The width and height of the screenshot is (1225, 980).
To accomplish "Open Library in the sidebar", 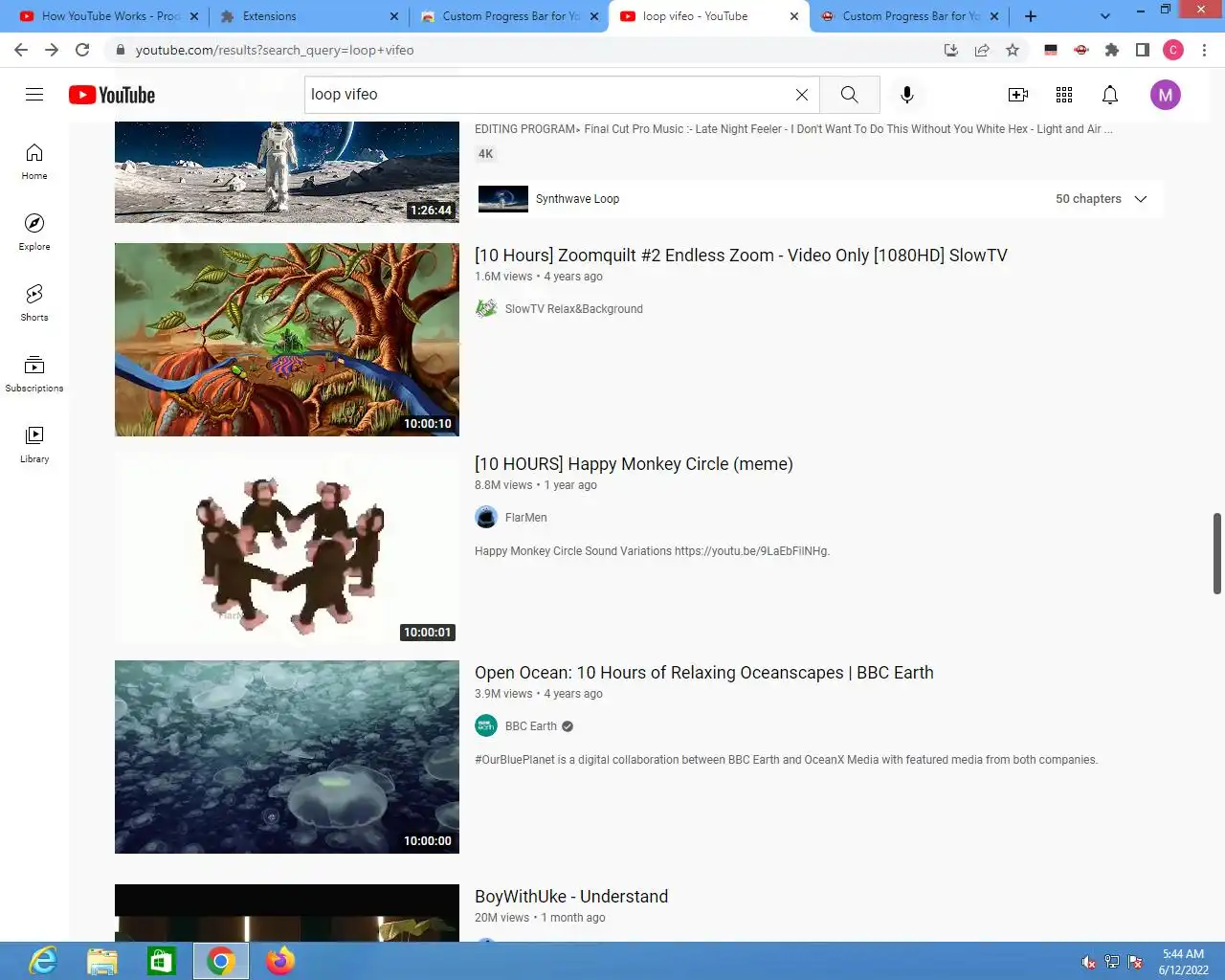I will [34, 445].
